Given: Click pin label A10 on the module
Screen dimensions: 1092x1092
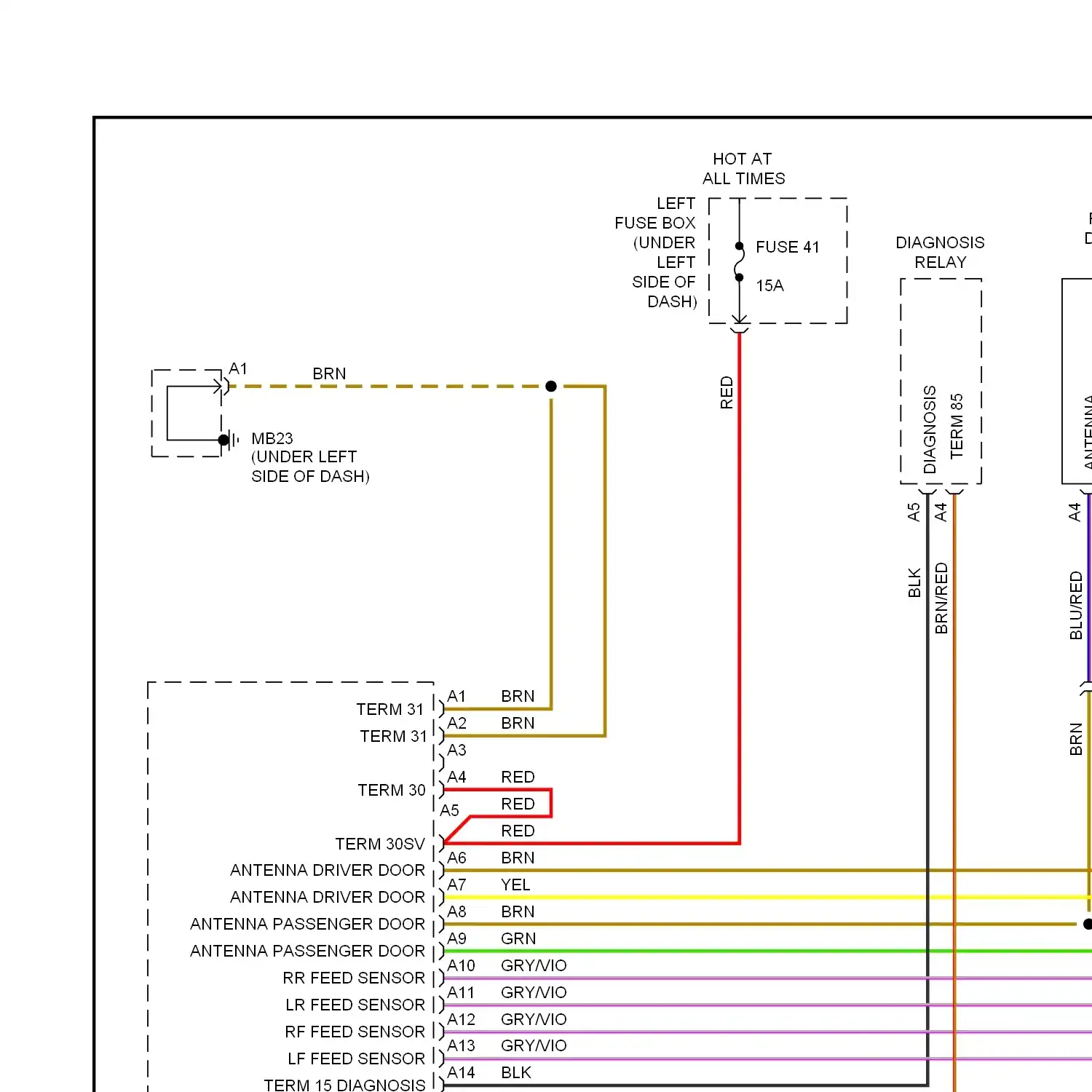Looking at the screenshot, I should coord(461,966).
